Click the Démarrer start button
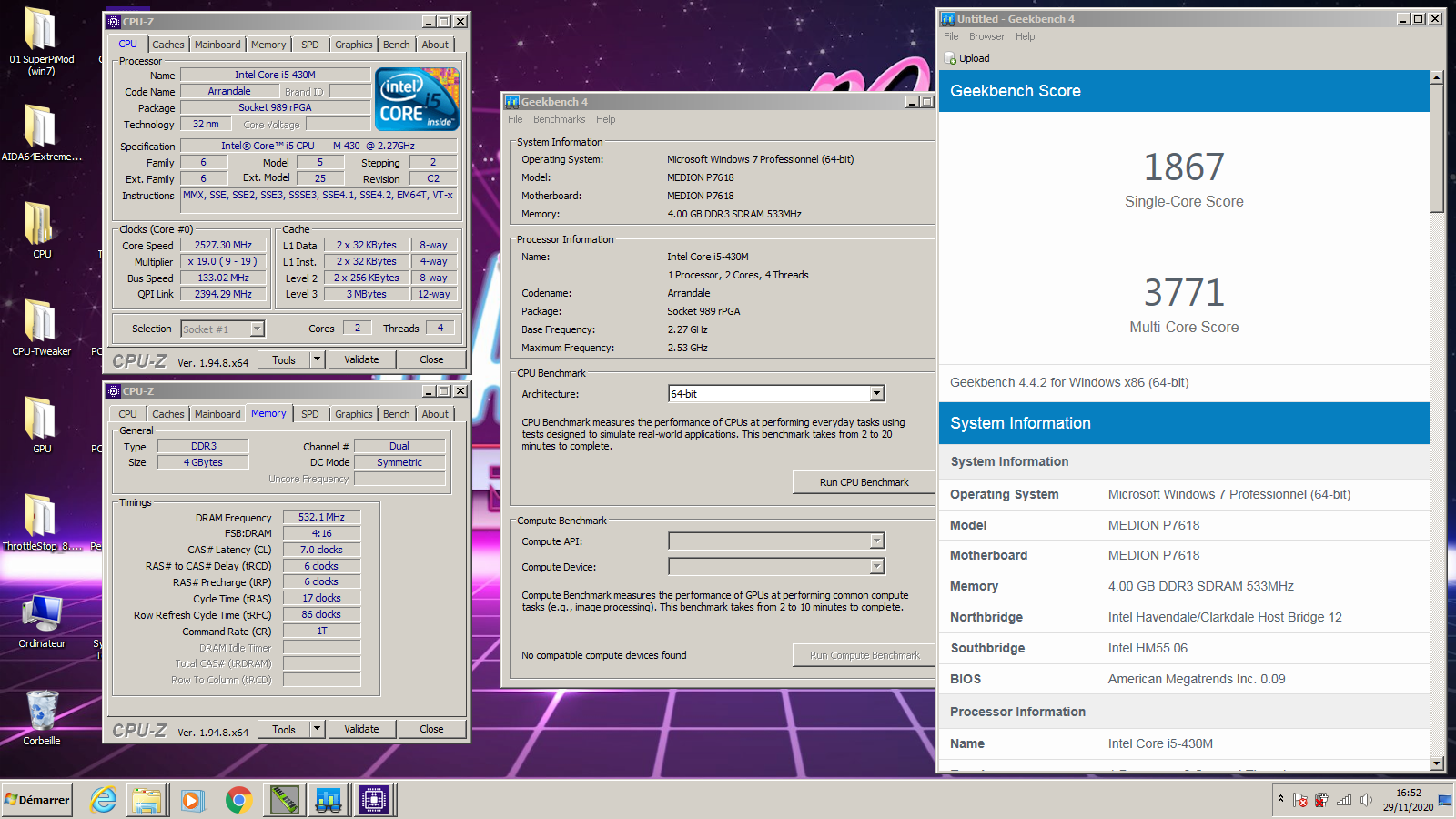The width and height of the screenshot is (1456, 819). (x=37, y=800)
